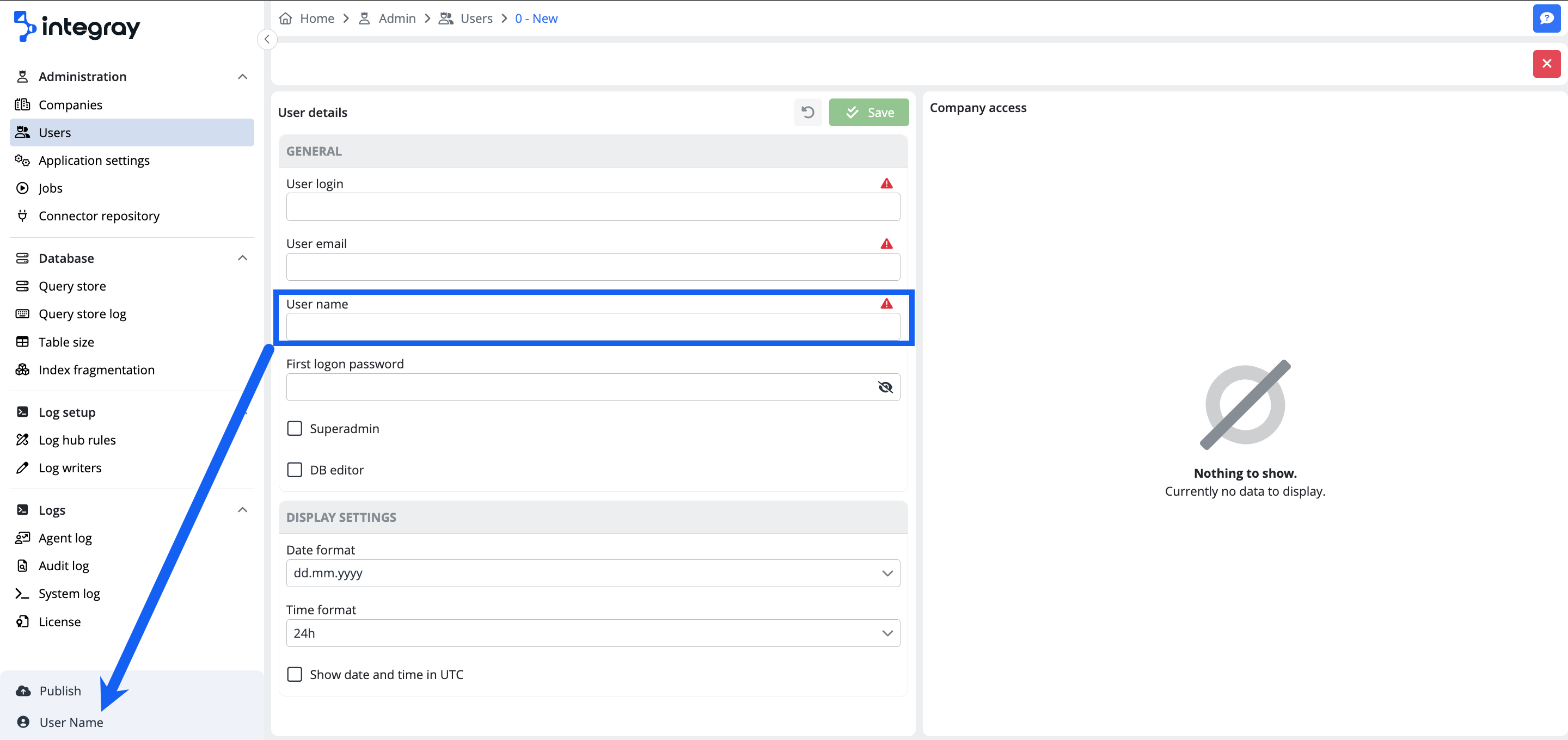Click the User email input field
The width and height of the screenshot is (1568, 740).
coord(592,267)
